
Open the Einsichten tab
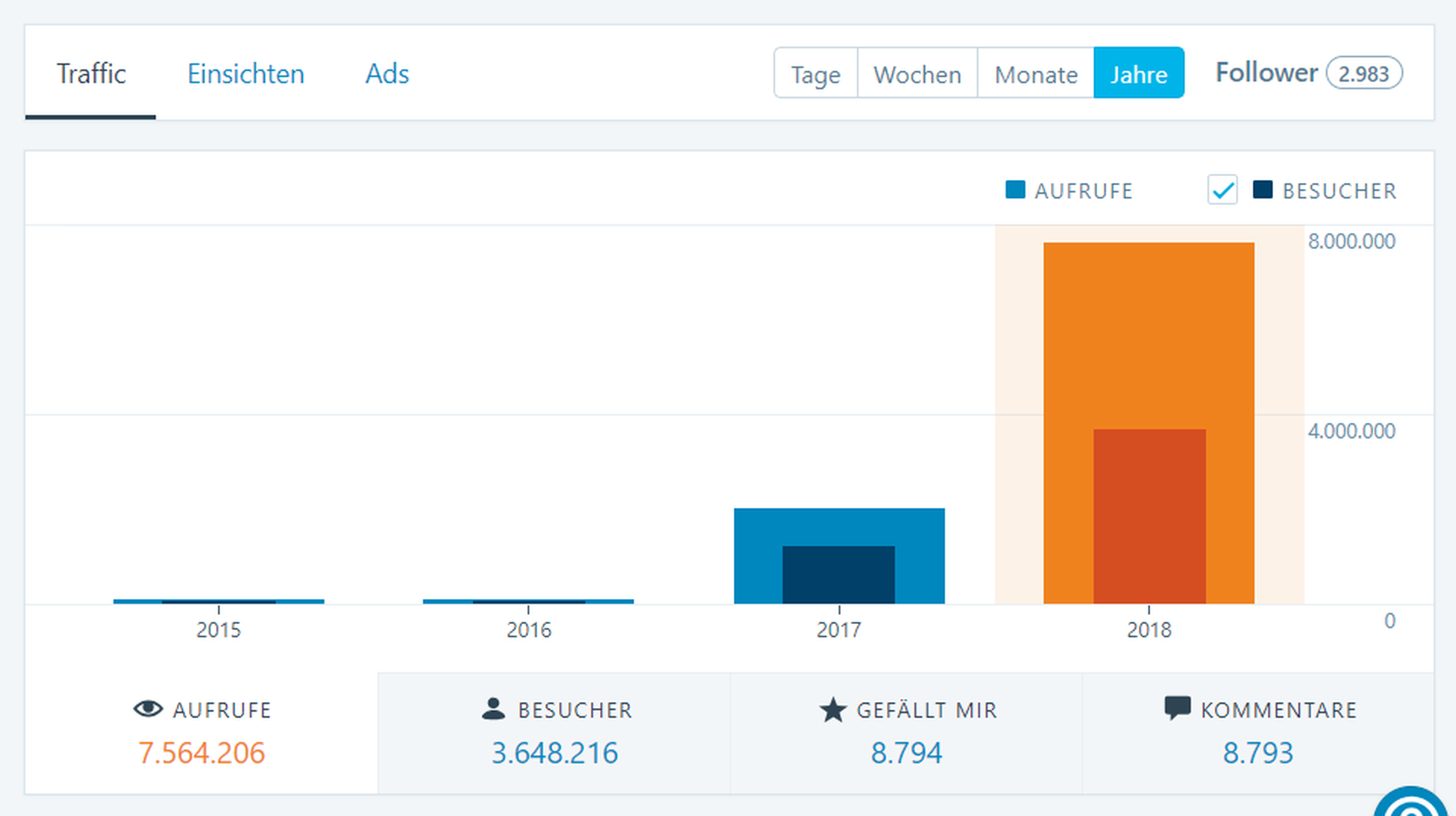pos(246,73)
